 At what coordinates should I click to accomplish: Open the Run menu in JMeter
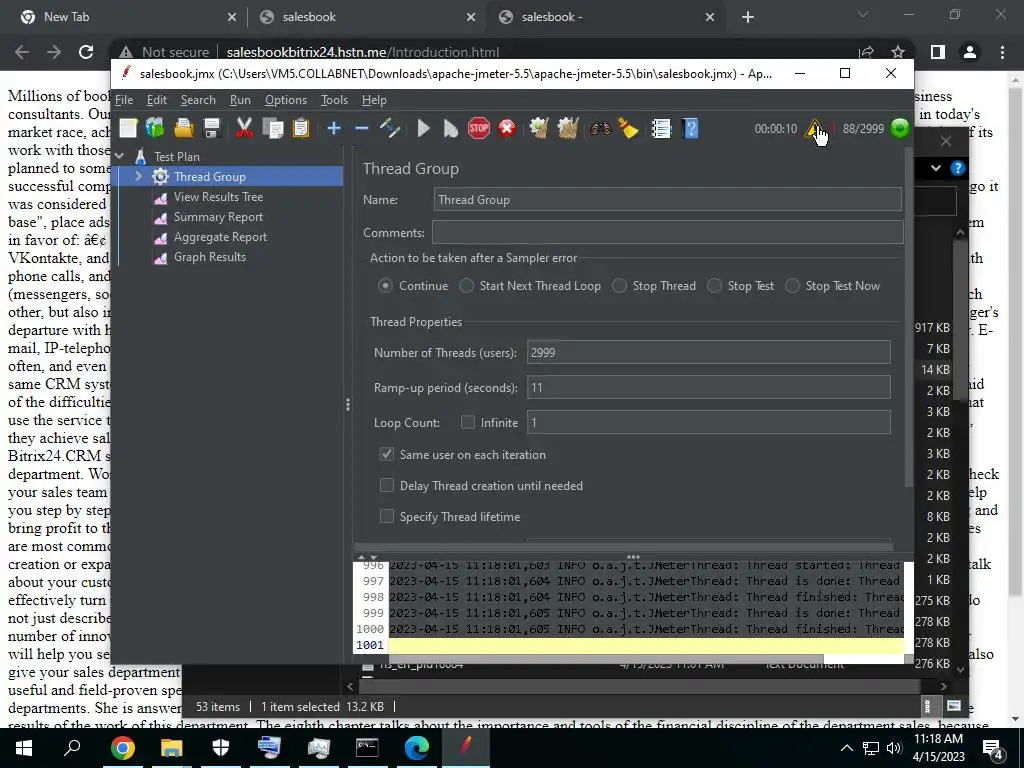240,100
